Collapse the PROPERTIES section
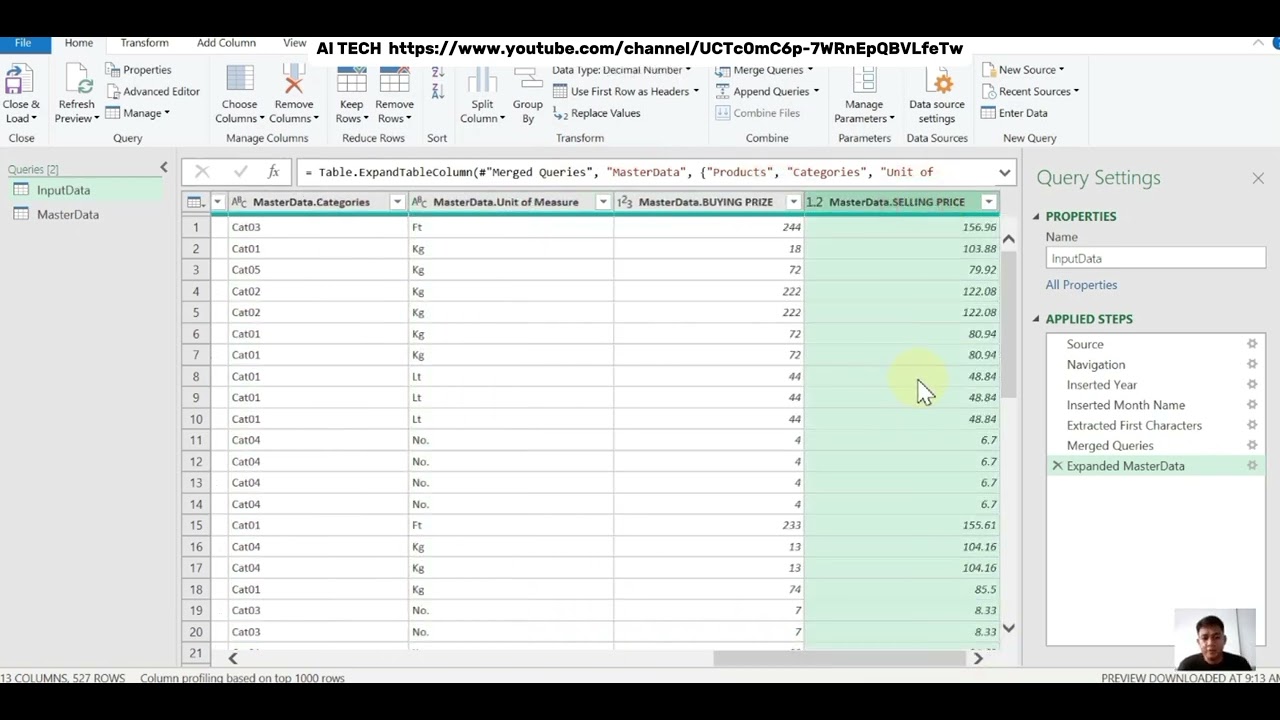1280x720 pixels. [x=1037, y=216]
